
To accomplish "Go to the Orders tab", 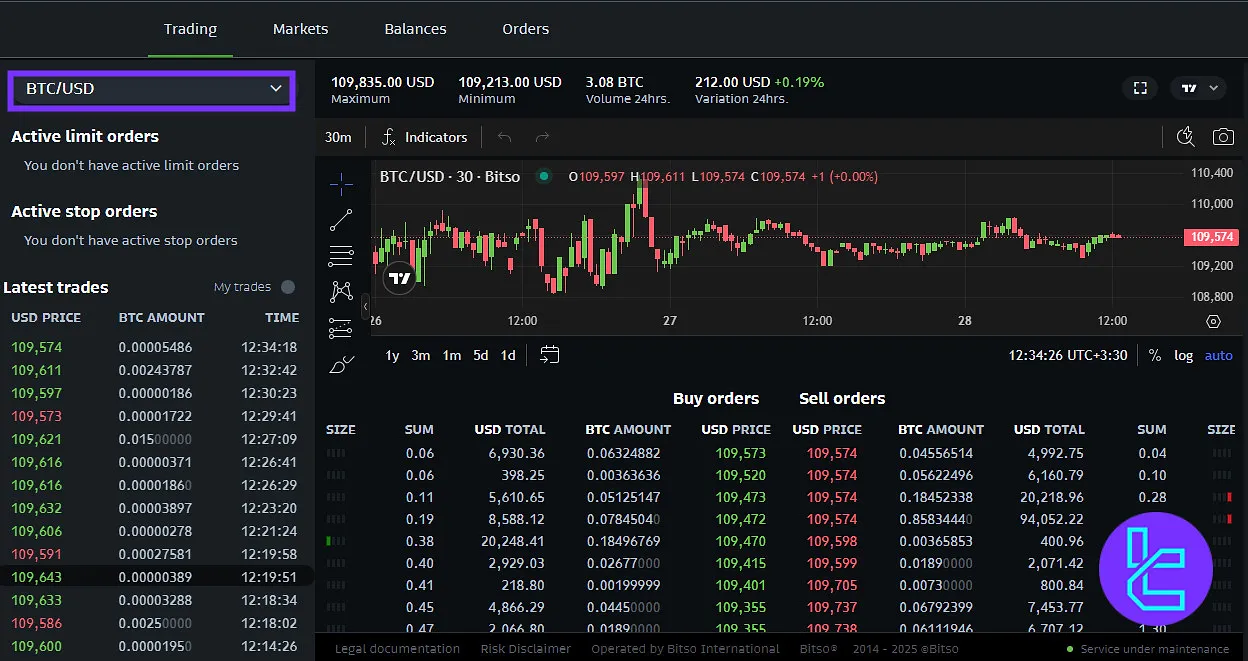I will 526,29.
